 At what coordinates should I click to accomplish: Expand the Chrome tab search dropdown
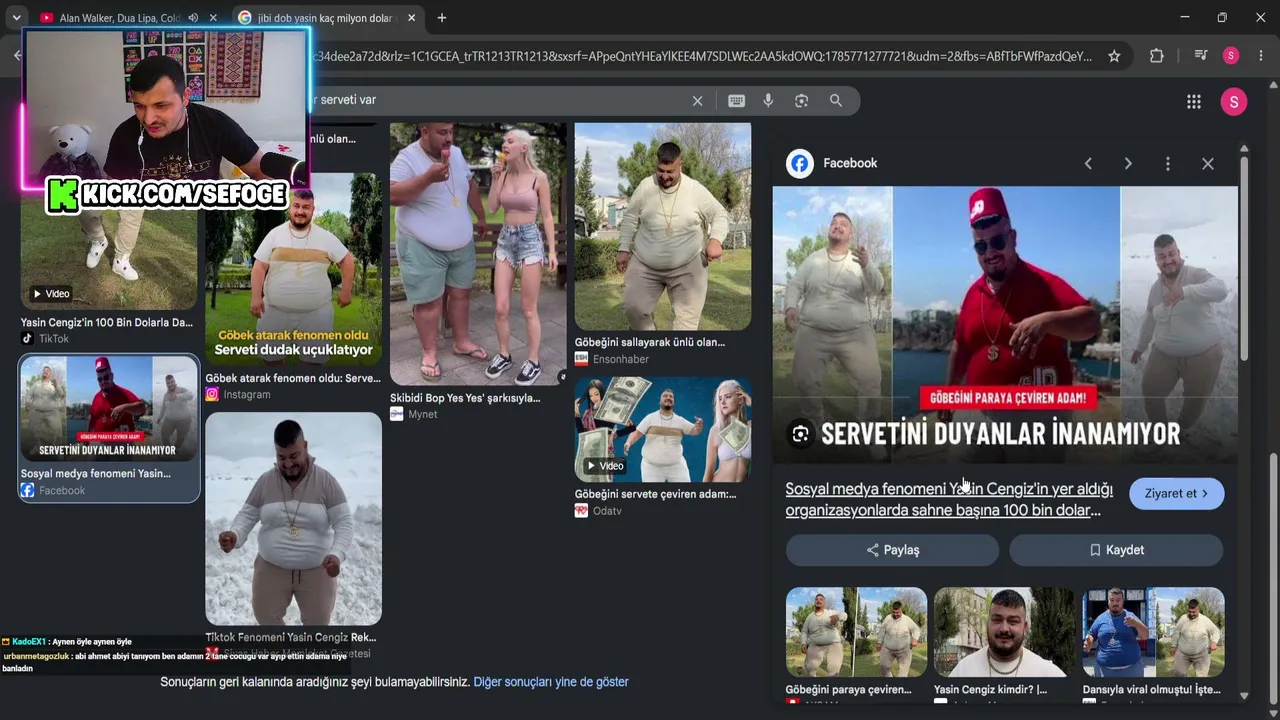16,18
